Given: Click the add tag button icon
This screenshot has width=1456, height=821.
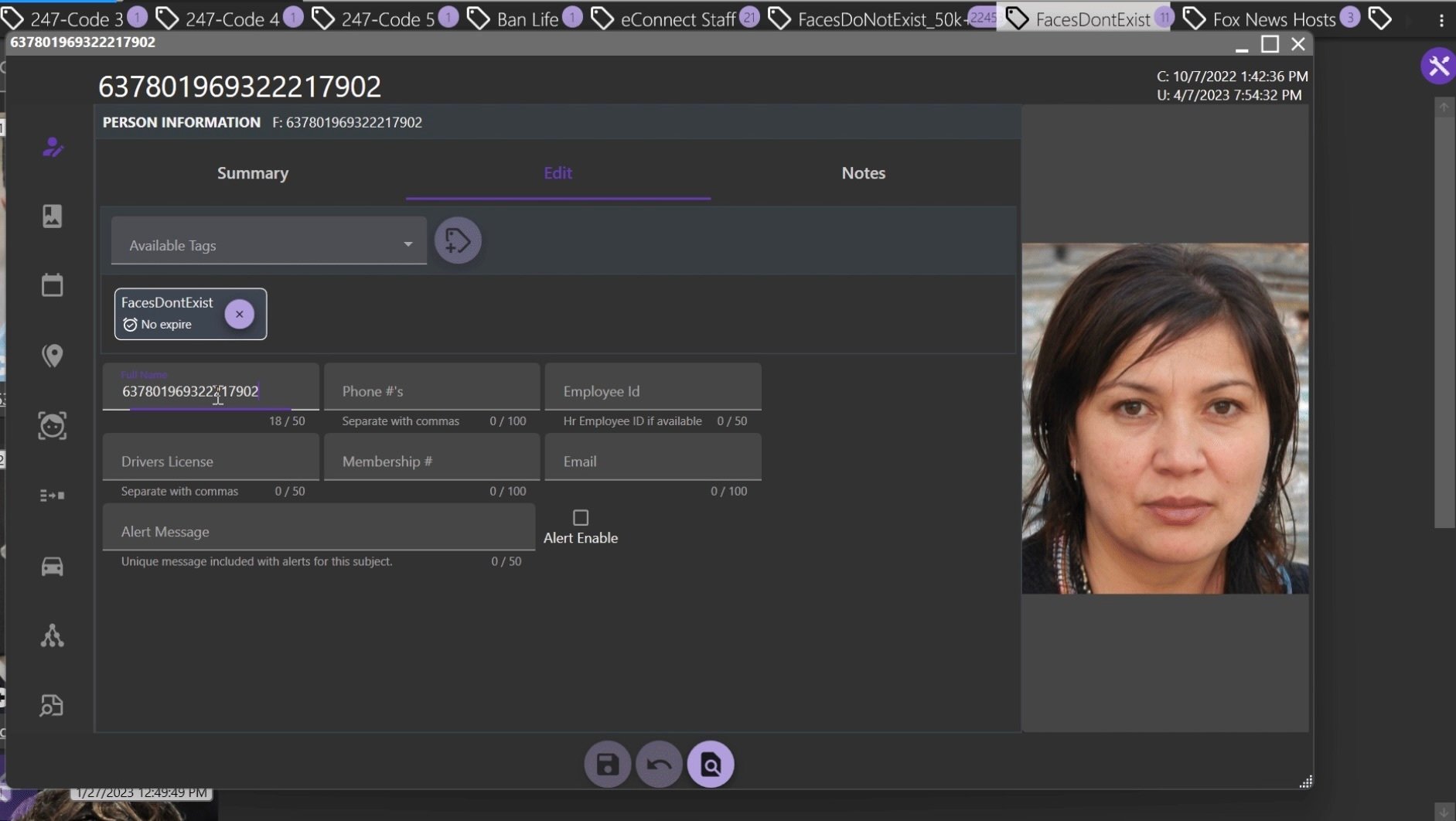Looking at the screenshot, I should [458, 241].
